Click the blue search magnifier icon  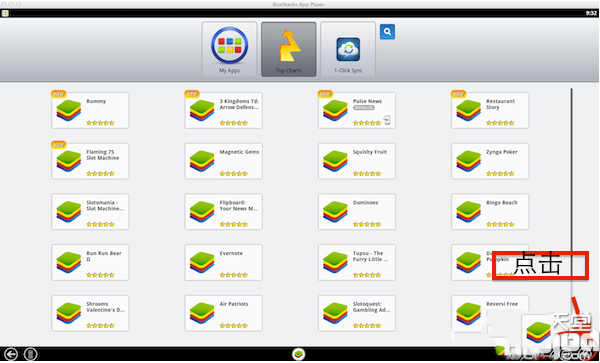[387, 32]
